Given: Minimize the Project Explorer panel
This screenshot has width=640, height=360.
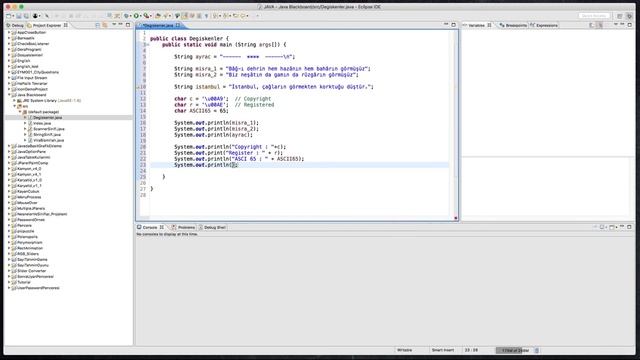Looking at the screenshot, I should 121,25.
